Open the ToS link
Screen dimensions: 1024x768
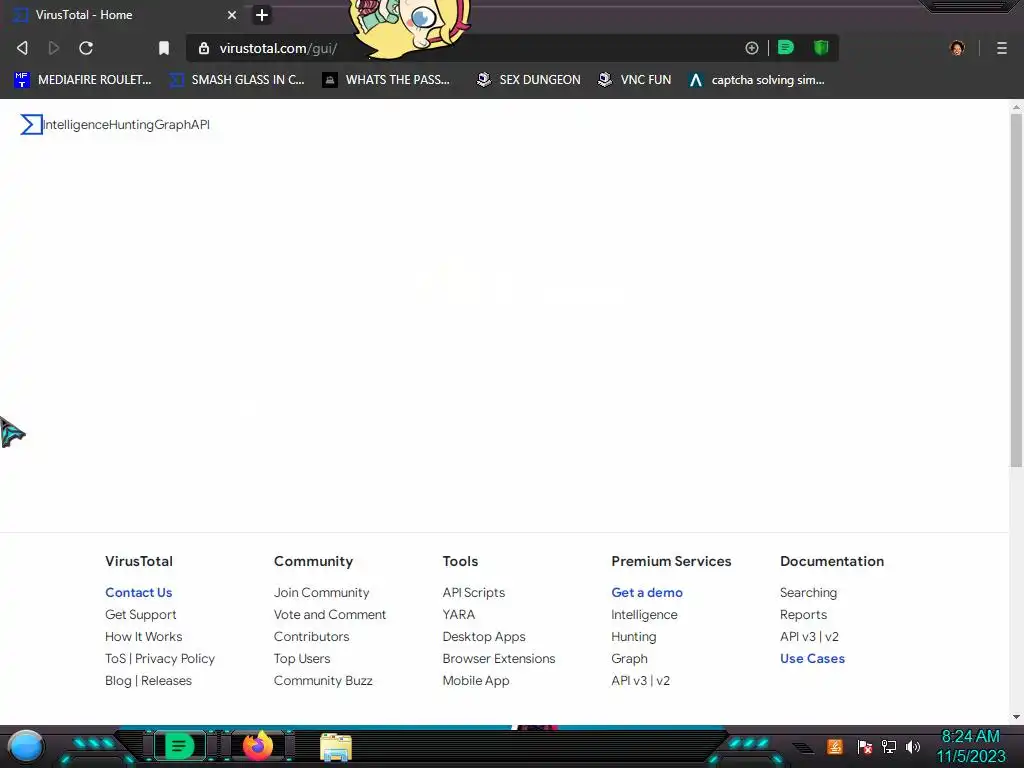click(115, 658)
